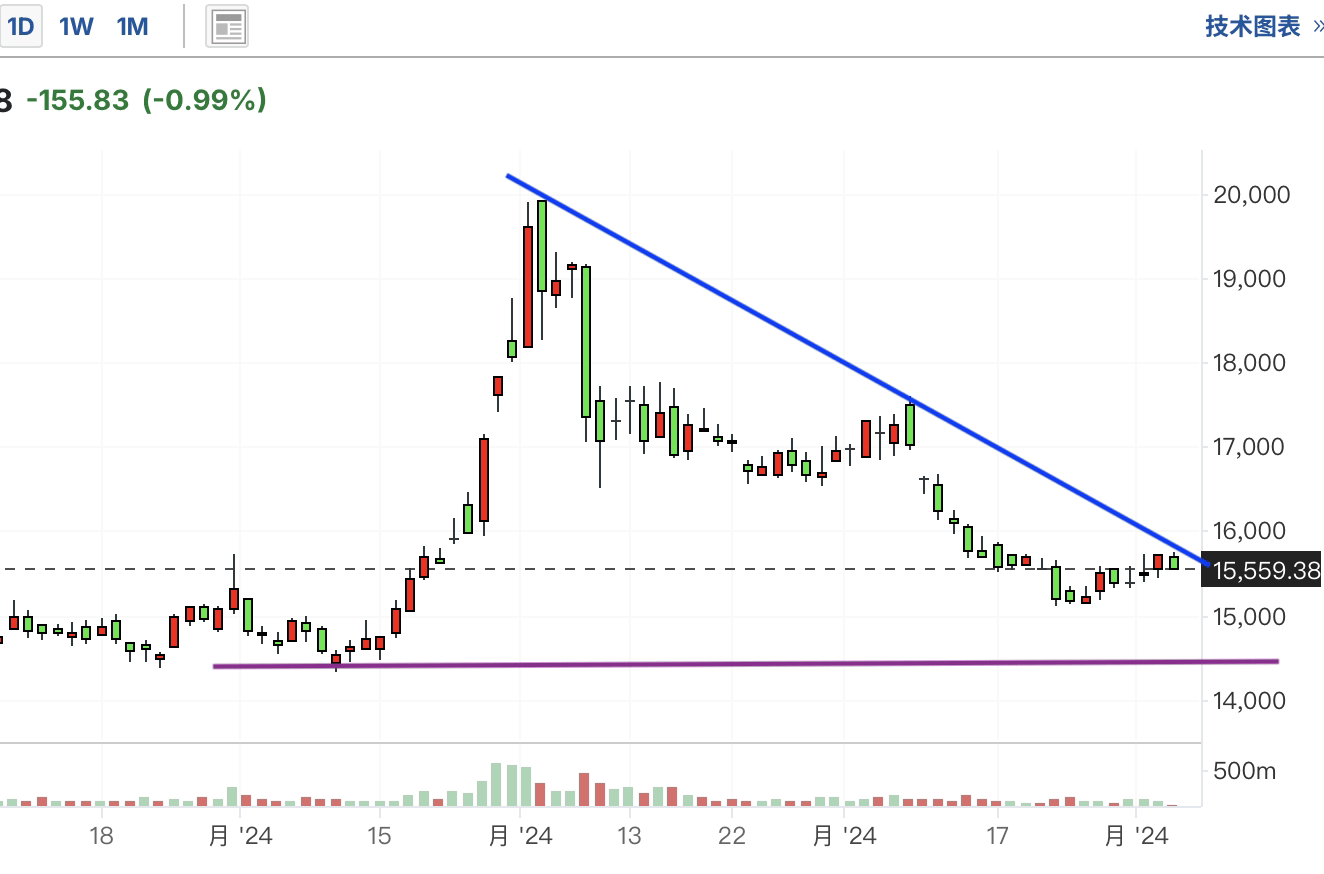Screen dimensions: 1324x874
Task: Click the date label 13
Action: pyautogui.click(x=628, y=836)
